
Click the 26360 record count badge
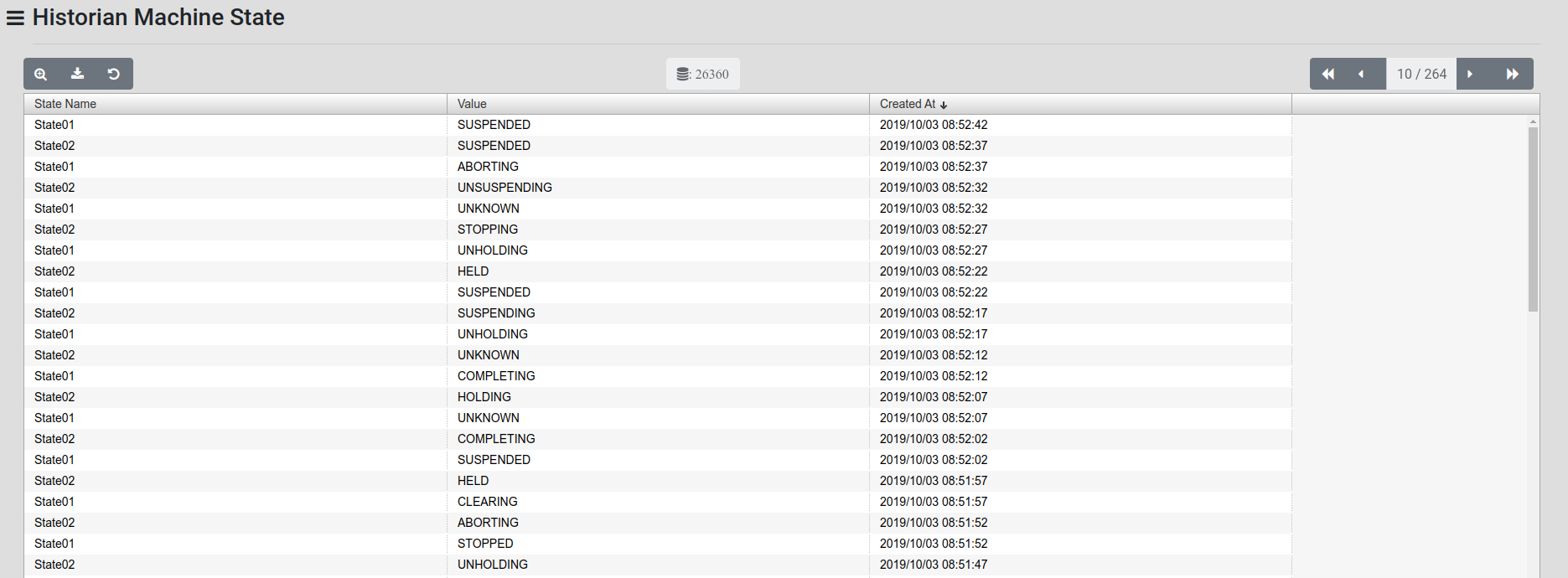click(702, 74)
